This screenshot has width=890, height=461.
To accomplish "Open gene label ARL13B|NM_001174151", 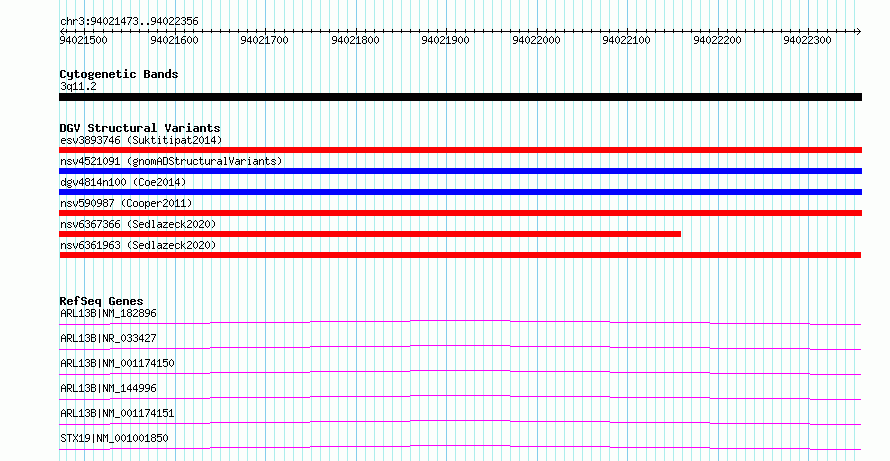I will 117,413.
